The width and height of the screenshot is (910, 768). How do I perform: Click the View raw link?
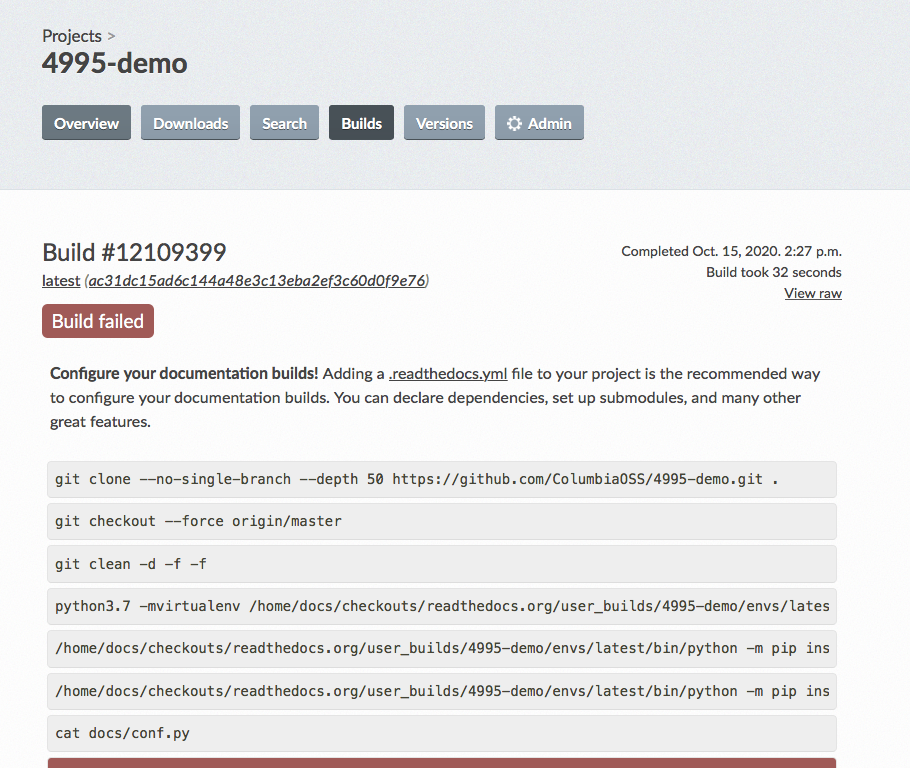click(813, 293)
